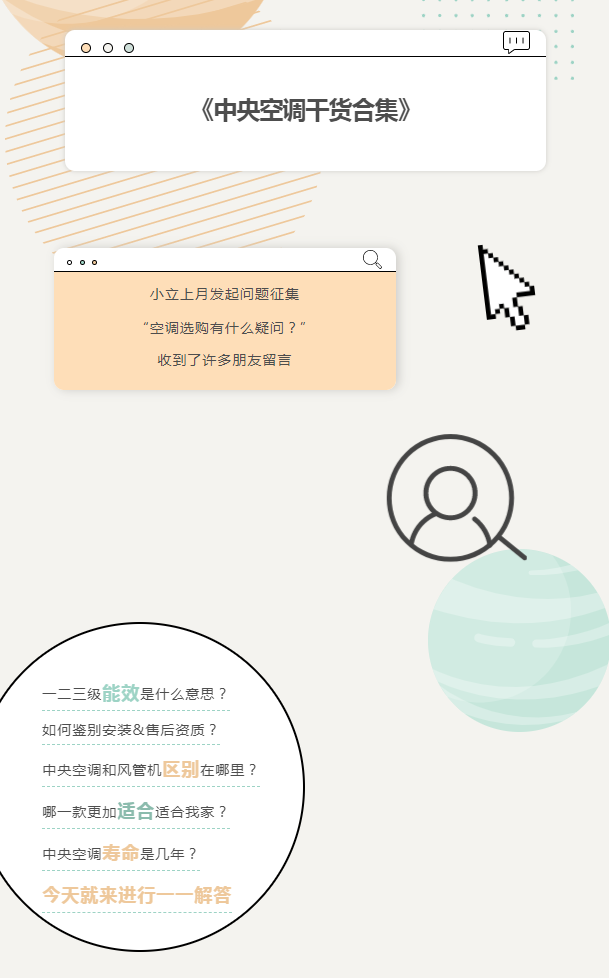Select the question 一二三级能效是什么意思？
Image resolution: width=609 pixels, height=978 pixels.
(x=135, y=694)
